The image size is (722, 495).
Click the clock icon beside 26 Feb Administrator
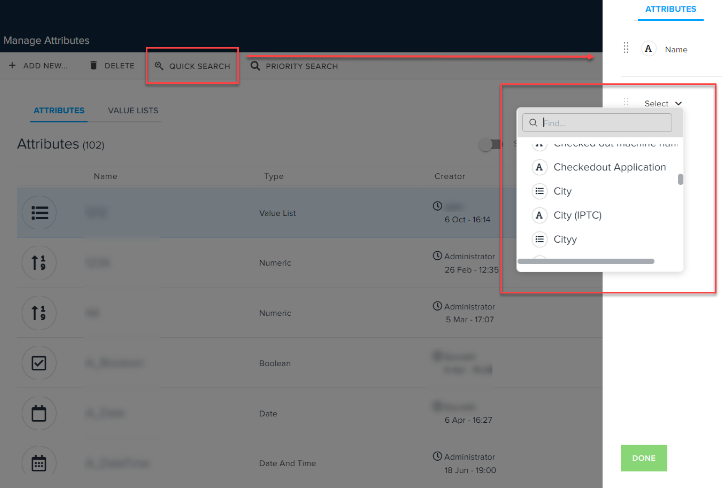[437, 256]
